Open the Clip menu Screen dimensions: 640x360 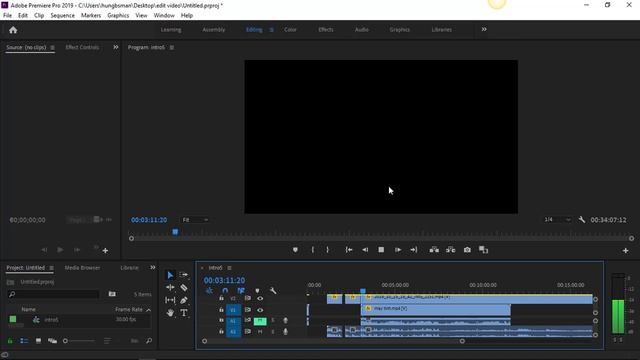pyautogui.click(x=39, y=16)
